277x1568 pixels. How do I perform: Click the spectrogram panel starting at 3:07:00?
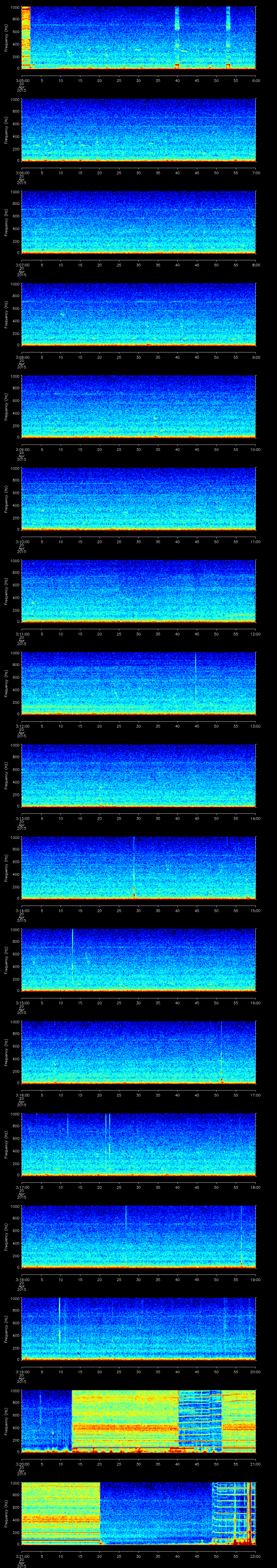pos(138,222)
